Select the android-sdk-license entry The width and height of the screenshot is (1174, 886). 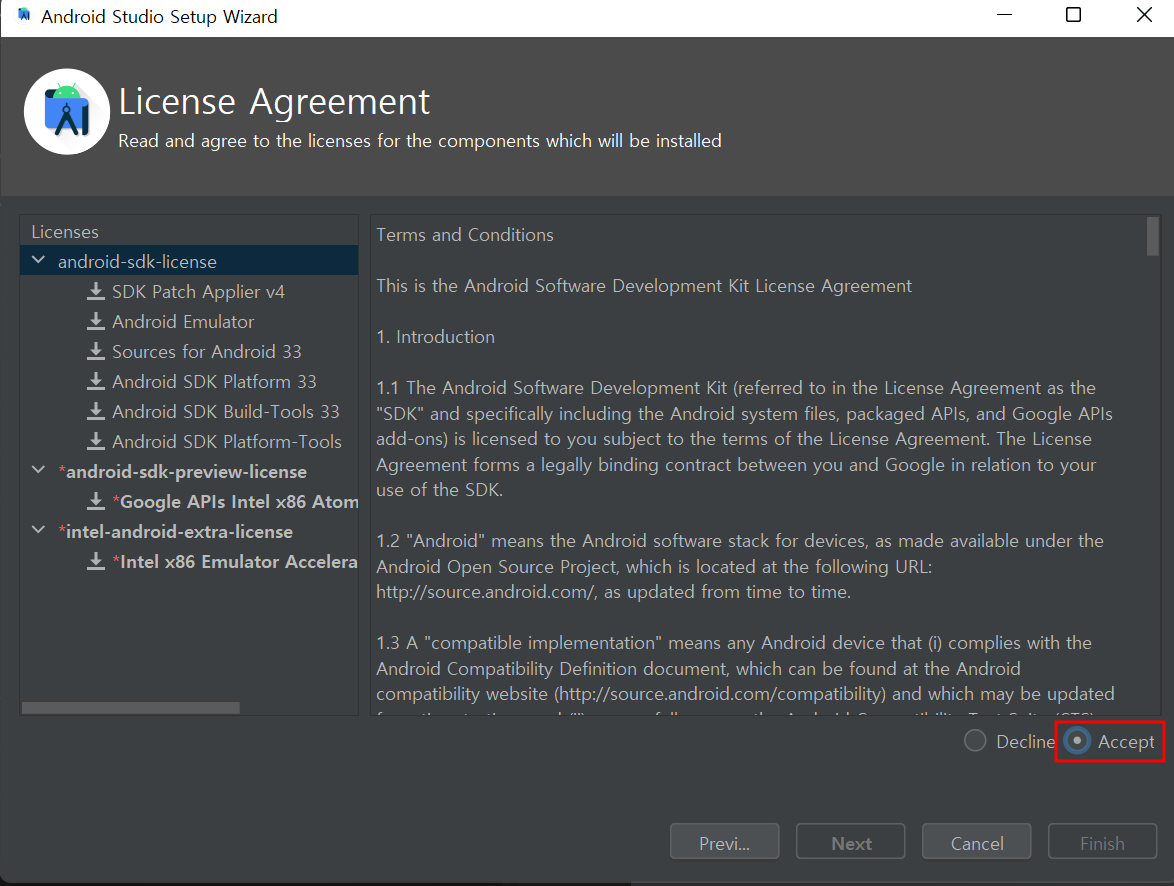pos(189,261)
